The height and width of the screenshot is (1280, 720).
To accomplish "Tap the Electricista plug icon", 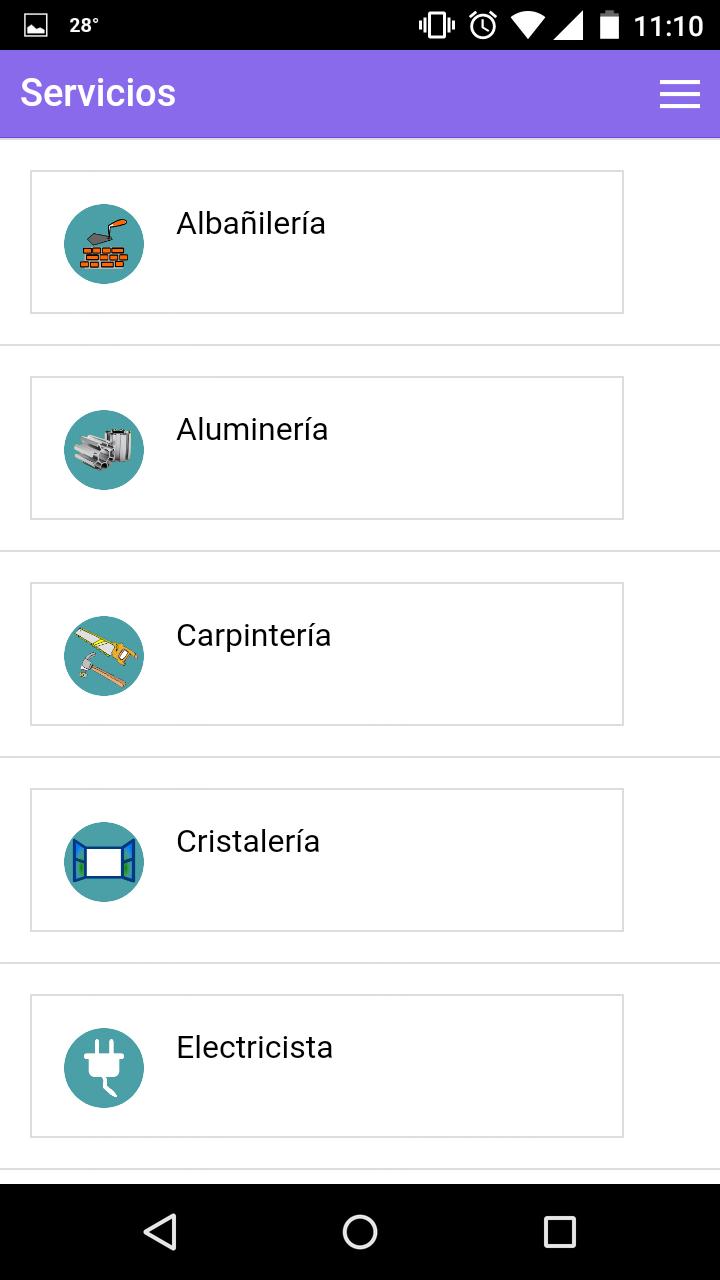I will (104, 1068).
